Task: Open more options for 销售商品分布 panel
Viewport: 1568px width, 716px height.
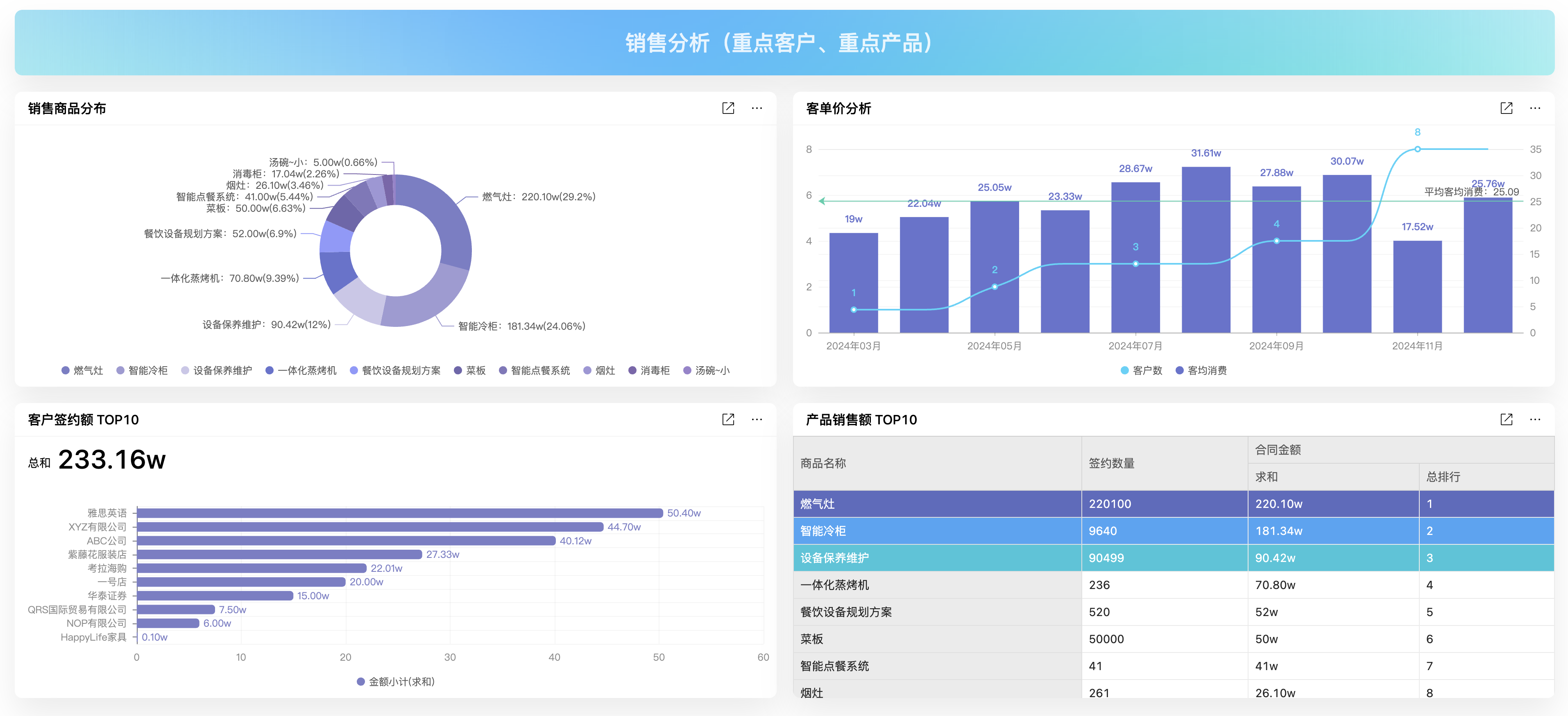Action: click(x=757, y=109)
